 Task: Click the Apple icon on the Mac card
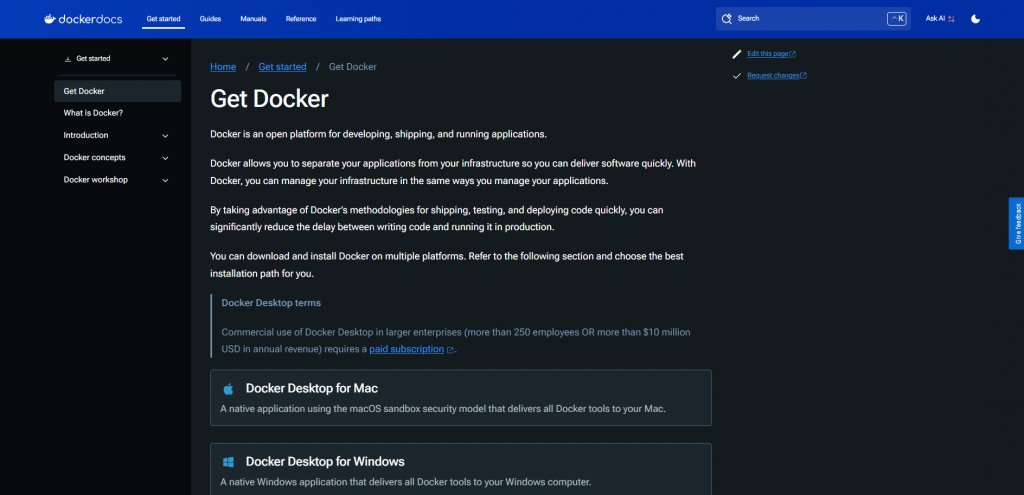[228, 389]
